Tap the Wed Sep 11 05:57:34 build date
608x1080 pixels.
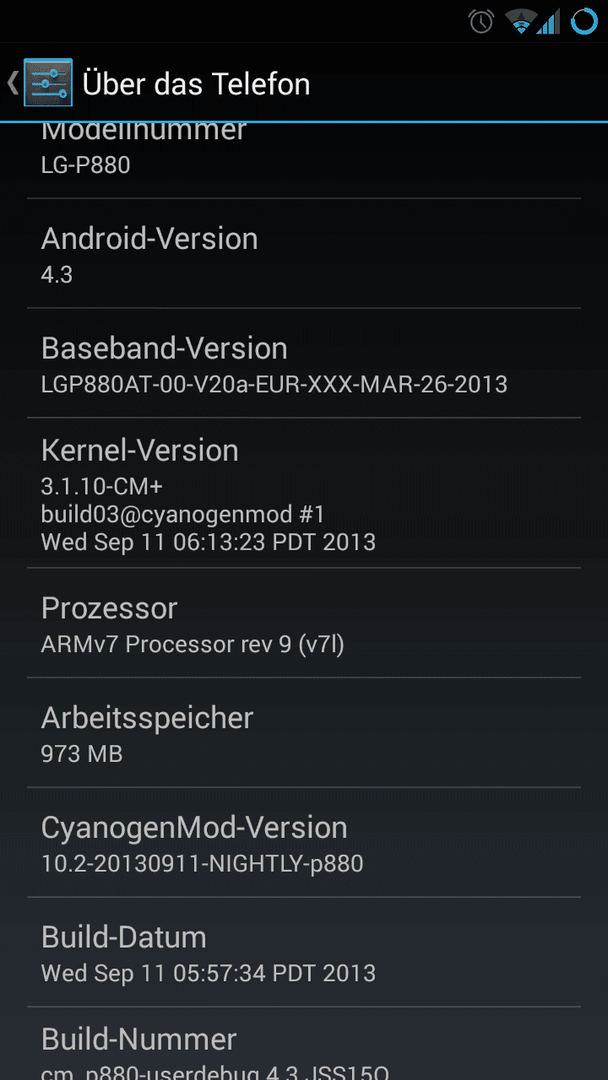pos(209,973)
